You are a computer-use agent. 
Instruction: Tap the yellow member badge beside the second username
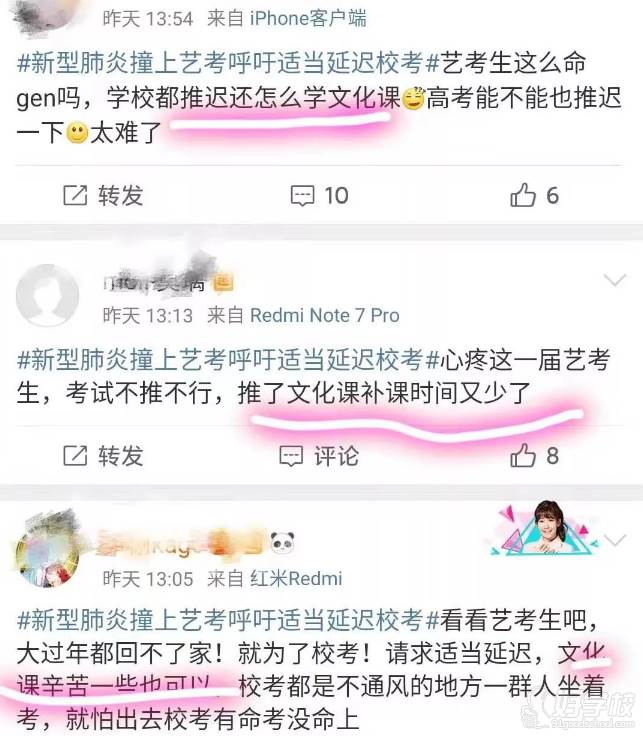tap(223, 282)
